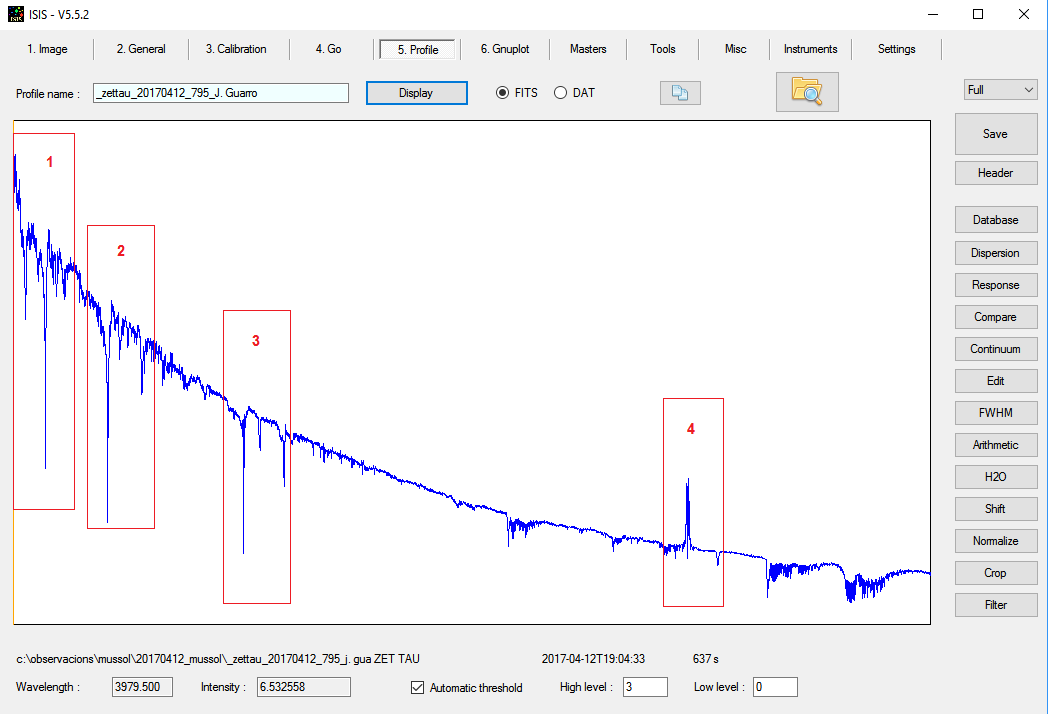Open the 3. Calibration tab
1048x714 pixels.
click(236, 49)
